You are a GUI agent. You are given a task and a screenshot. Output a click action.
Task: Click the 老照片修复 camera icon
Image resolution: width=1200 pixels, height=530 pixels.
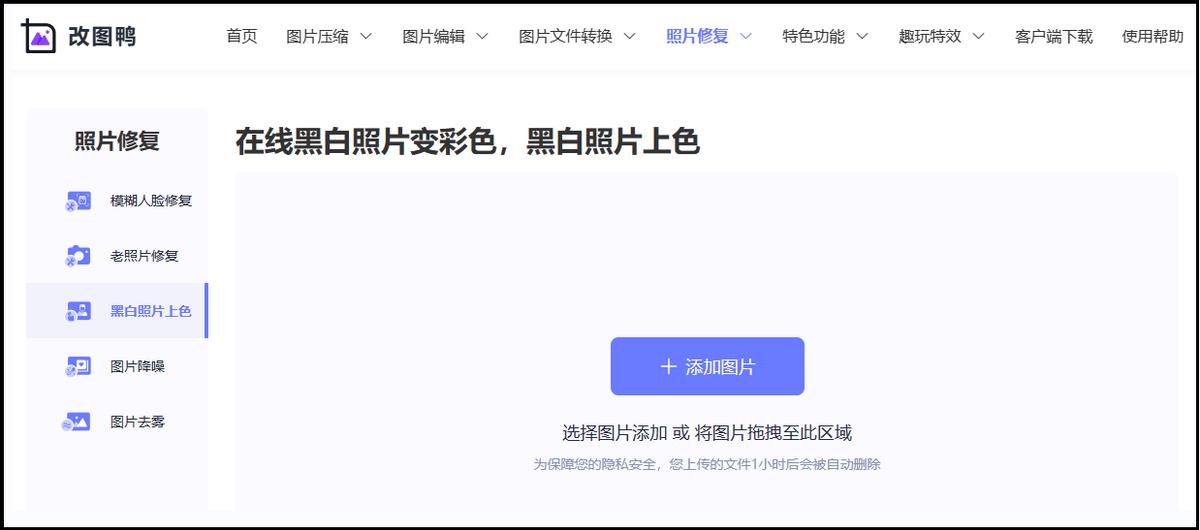click(x=77, y=256)
